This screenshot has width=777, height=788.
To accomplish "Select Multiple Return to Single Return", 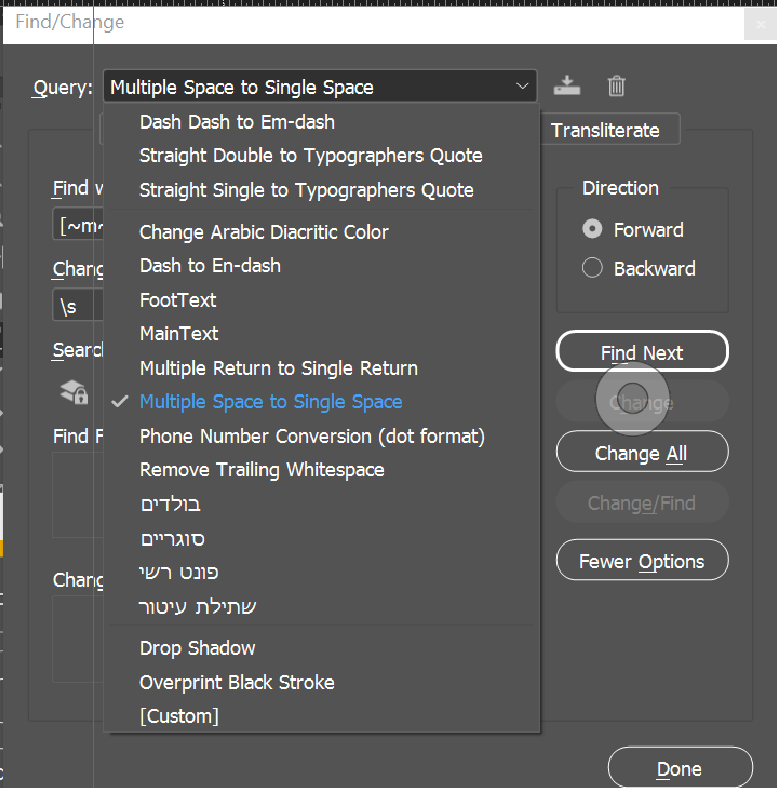I will coord(278,368).
